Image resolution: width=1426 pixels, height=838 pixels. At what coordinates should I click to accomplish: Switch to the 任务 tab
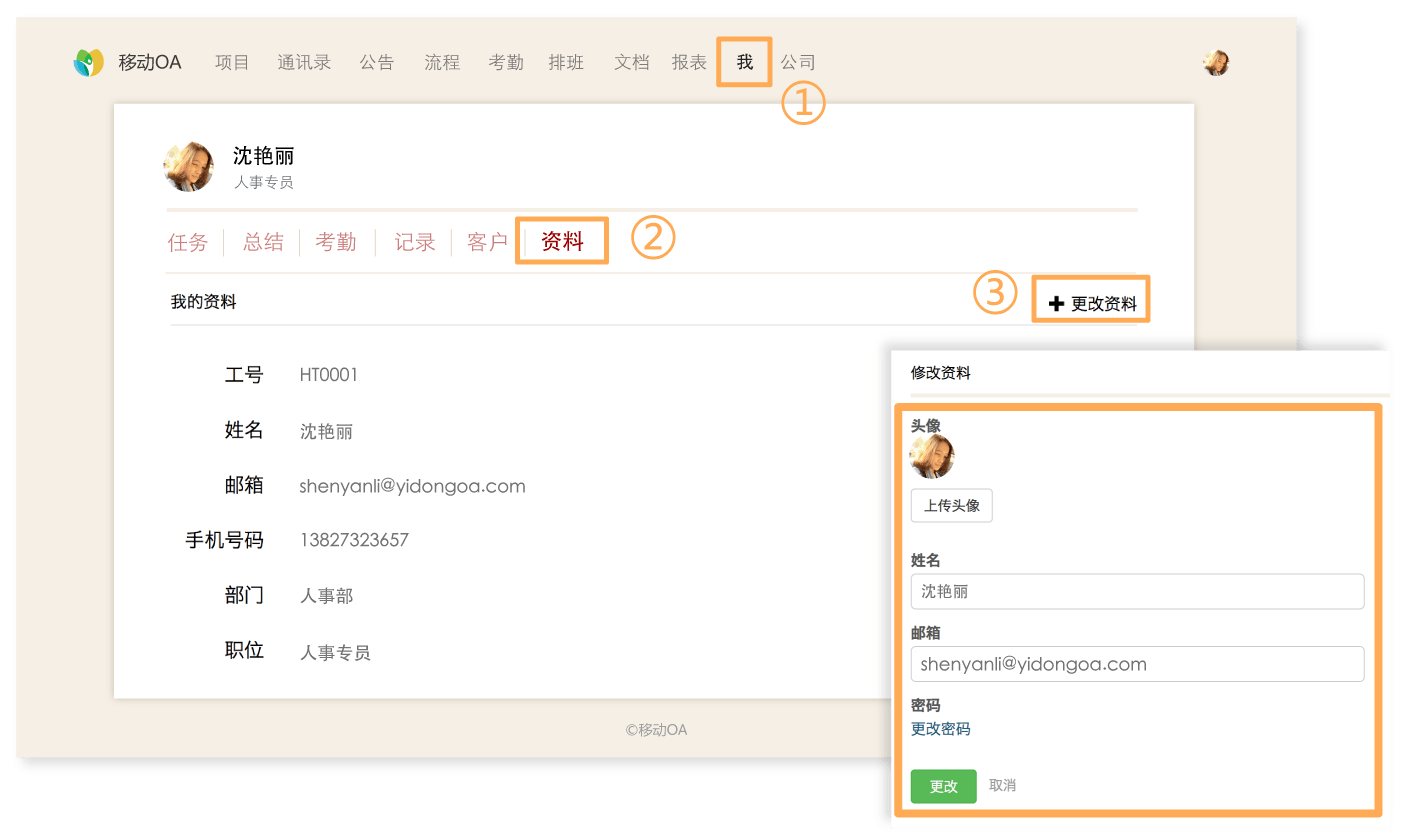tap(188, 242)
